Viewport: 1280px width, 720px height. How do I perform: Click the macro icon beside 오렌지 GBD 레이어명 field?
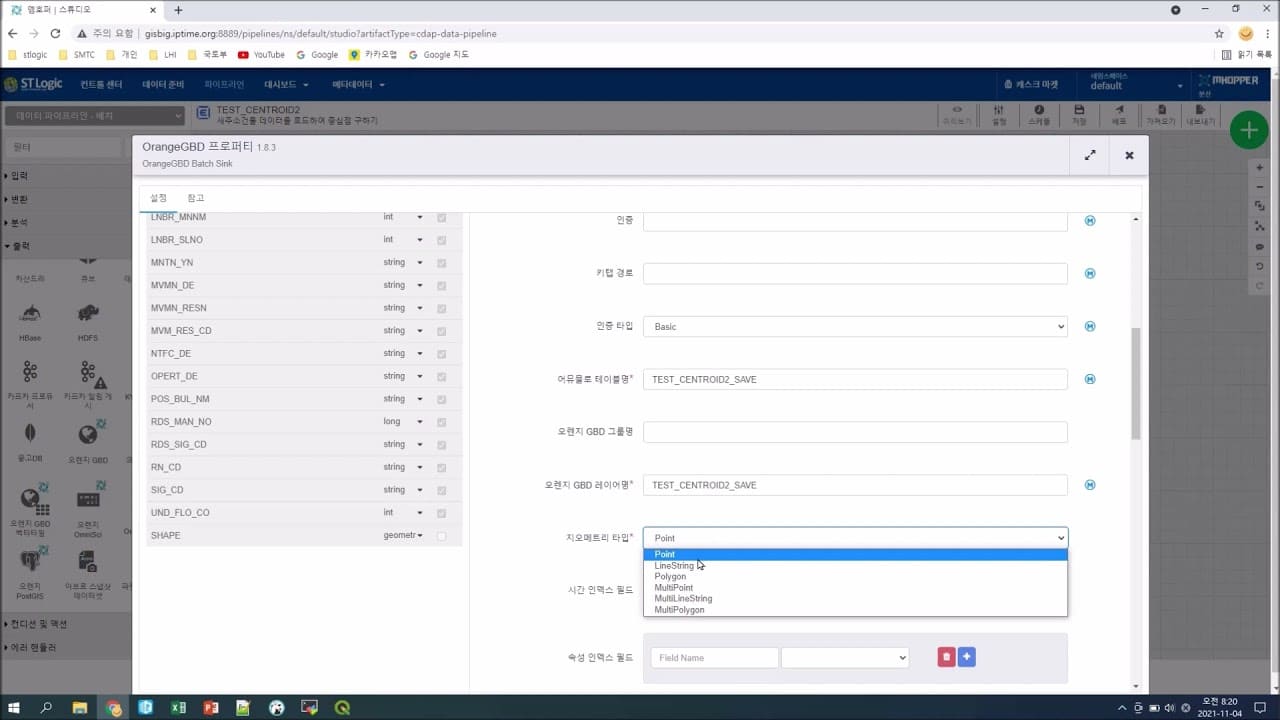tap(1090, 485)
